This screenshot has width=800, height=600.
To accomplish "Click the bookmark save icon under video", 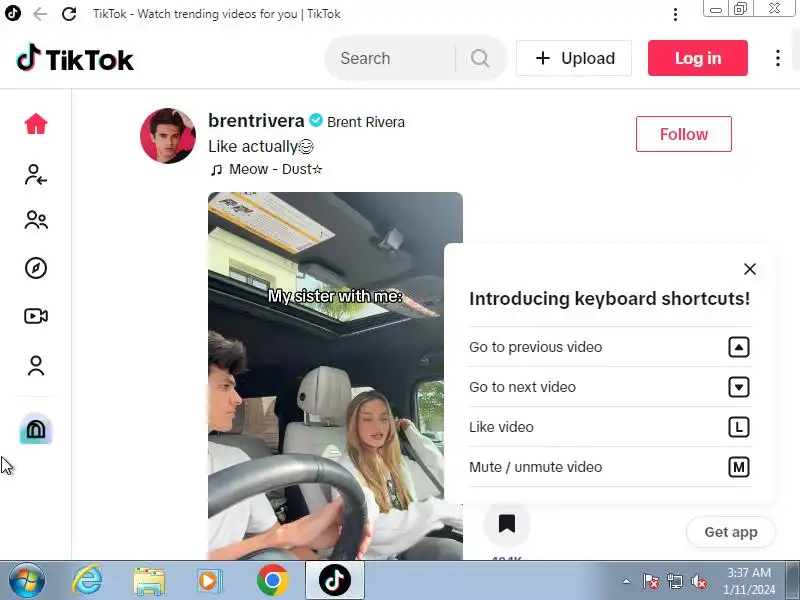I will point(507,524).
